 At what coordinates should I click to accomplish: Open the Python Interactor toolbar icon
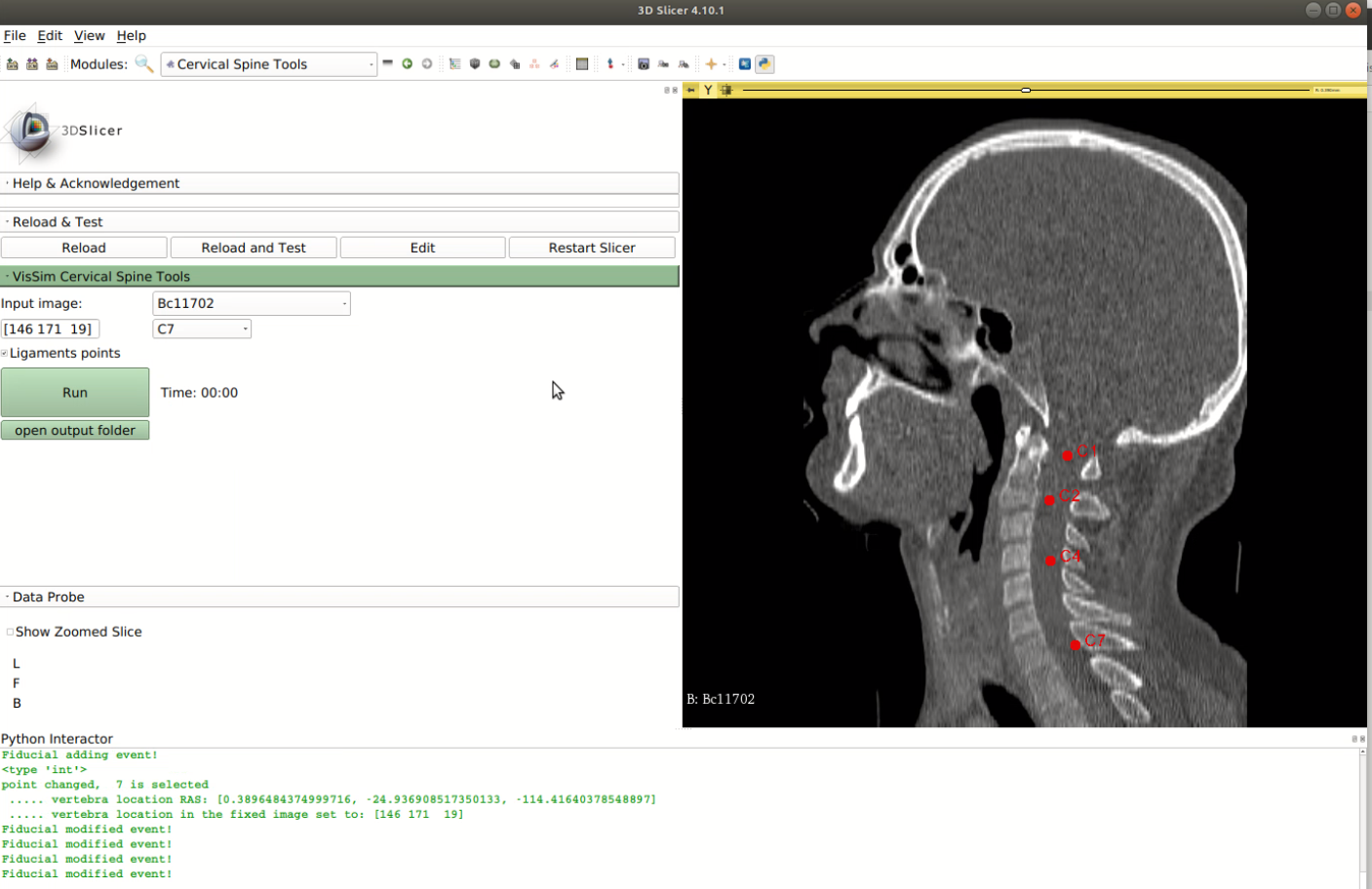764,64
